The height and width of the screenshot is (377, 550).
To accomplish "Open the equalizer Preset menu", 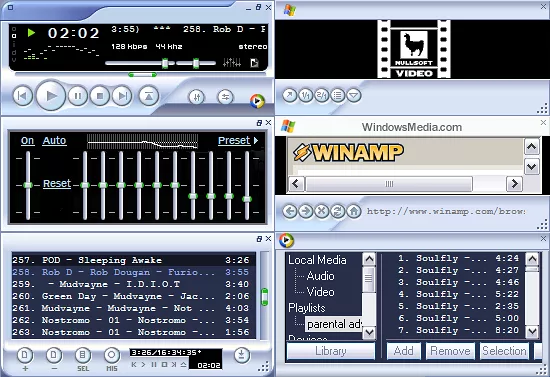I will click(x=238, y=141).
